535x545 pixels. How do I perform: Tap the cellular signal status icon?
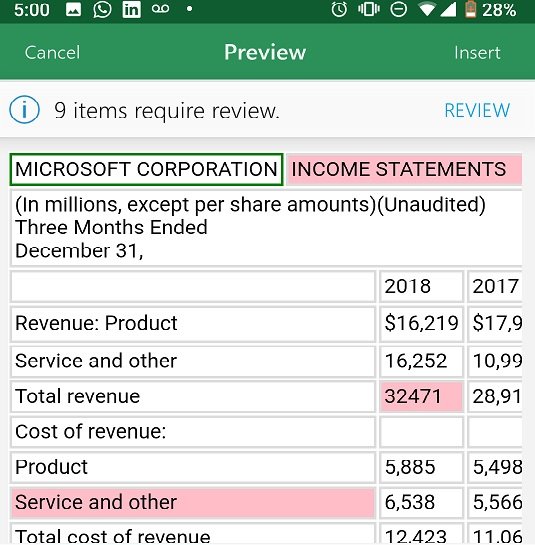[448, 10]
